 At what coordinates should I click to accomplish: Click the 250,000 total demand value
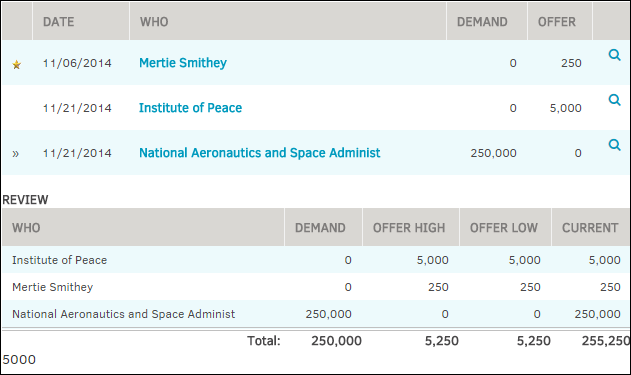[336, 341]
